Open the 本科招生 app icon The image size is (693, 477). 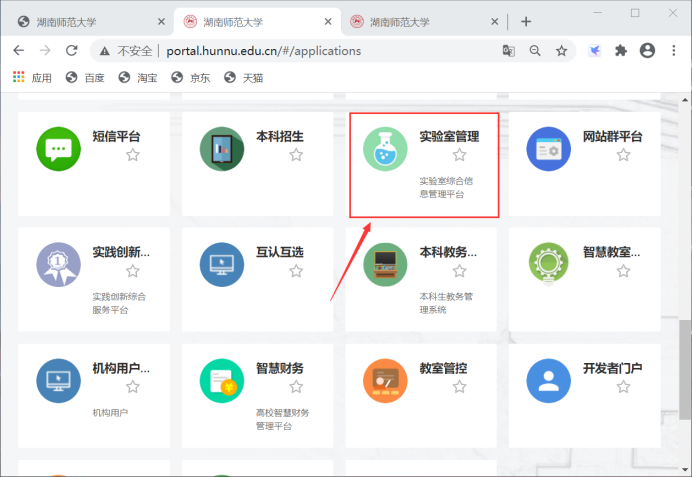click(x=221, y=149)
